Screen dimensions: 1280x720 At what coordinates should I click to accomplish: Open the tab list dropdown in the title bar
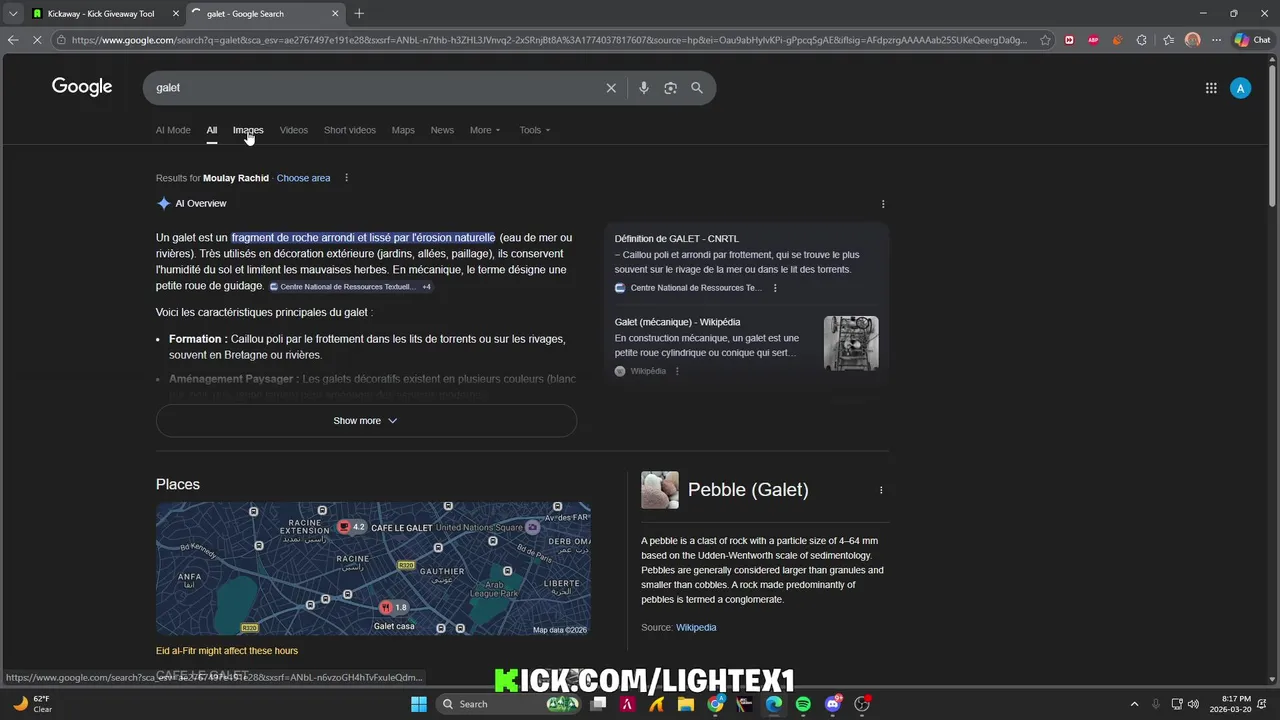[12, 14]
